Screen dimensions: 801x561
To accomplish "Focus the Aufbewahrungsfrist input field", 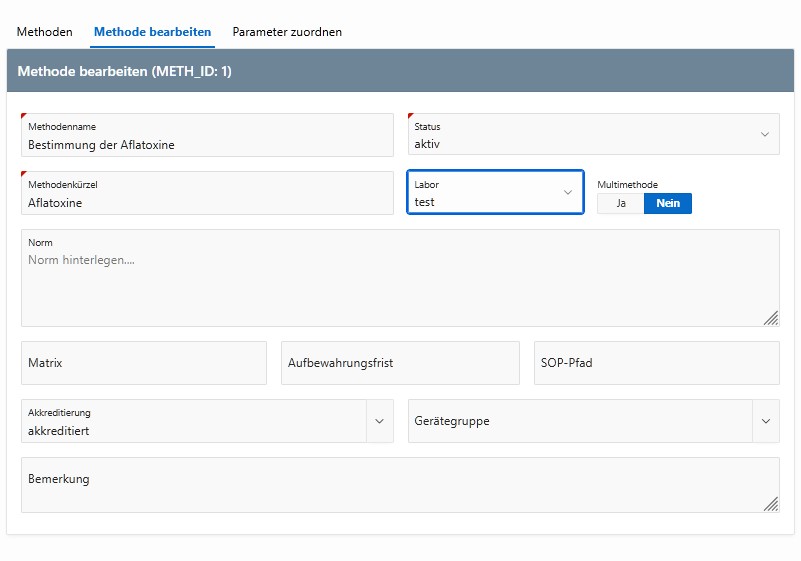I will pos(400,363).
